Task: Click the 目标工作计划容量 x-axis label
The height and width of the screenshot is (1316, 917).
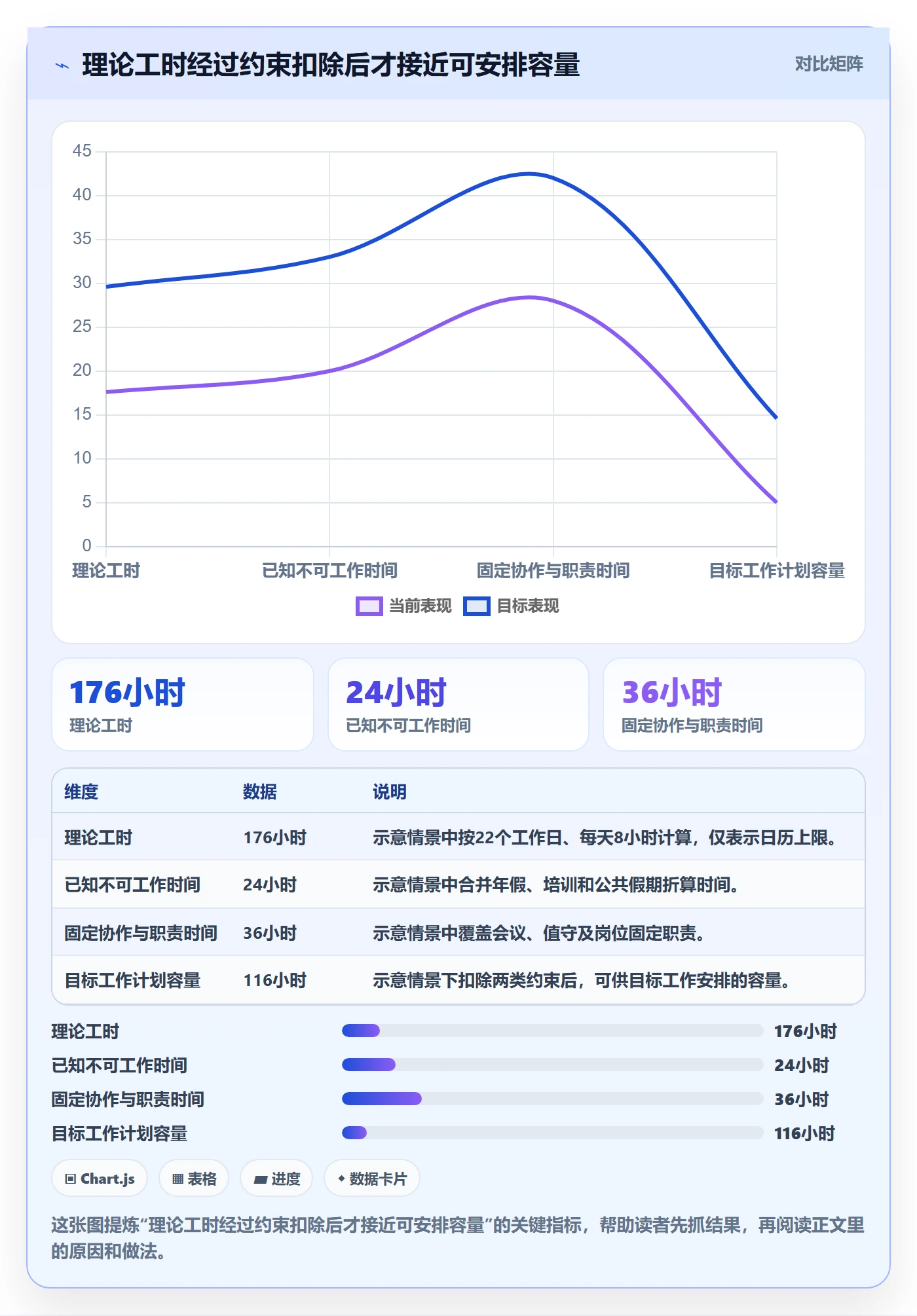Action: 777,570
